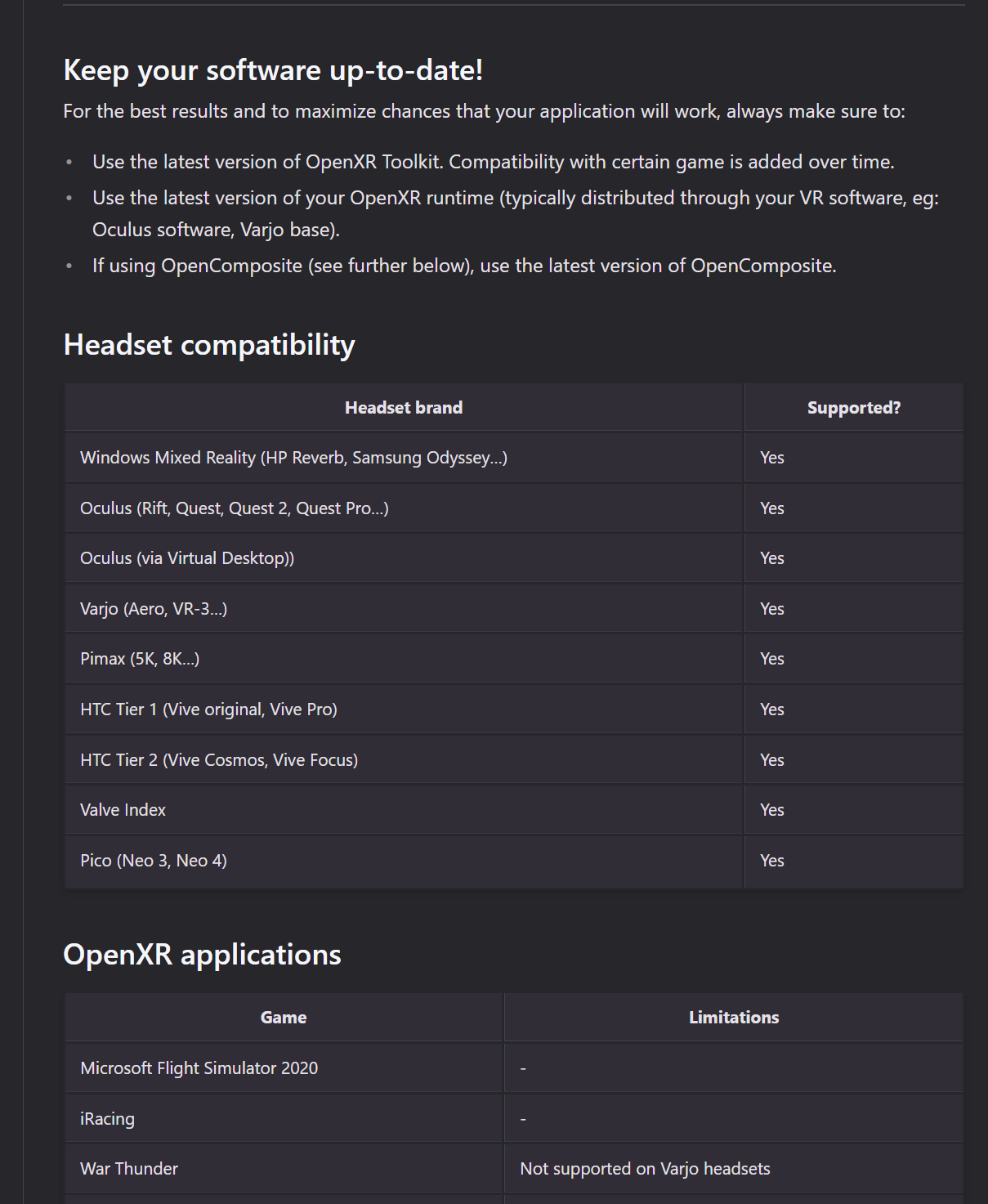
Task: Click the Valve Index table cell
Action: [x=123, y=810]
